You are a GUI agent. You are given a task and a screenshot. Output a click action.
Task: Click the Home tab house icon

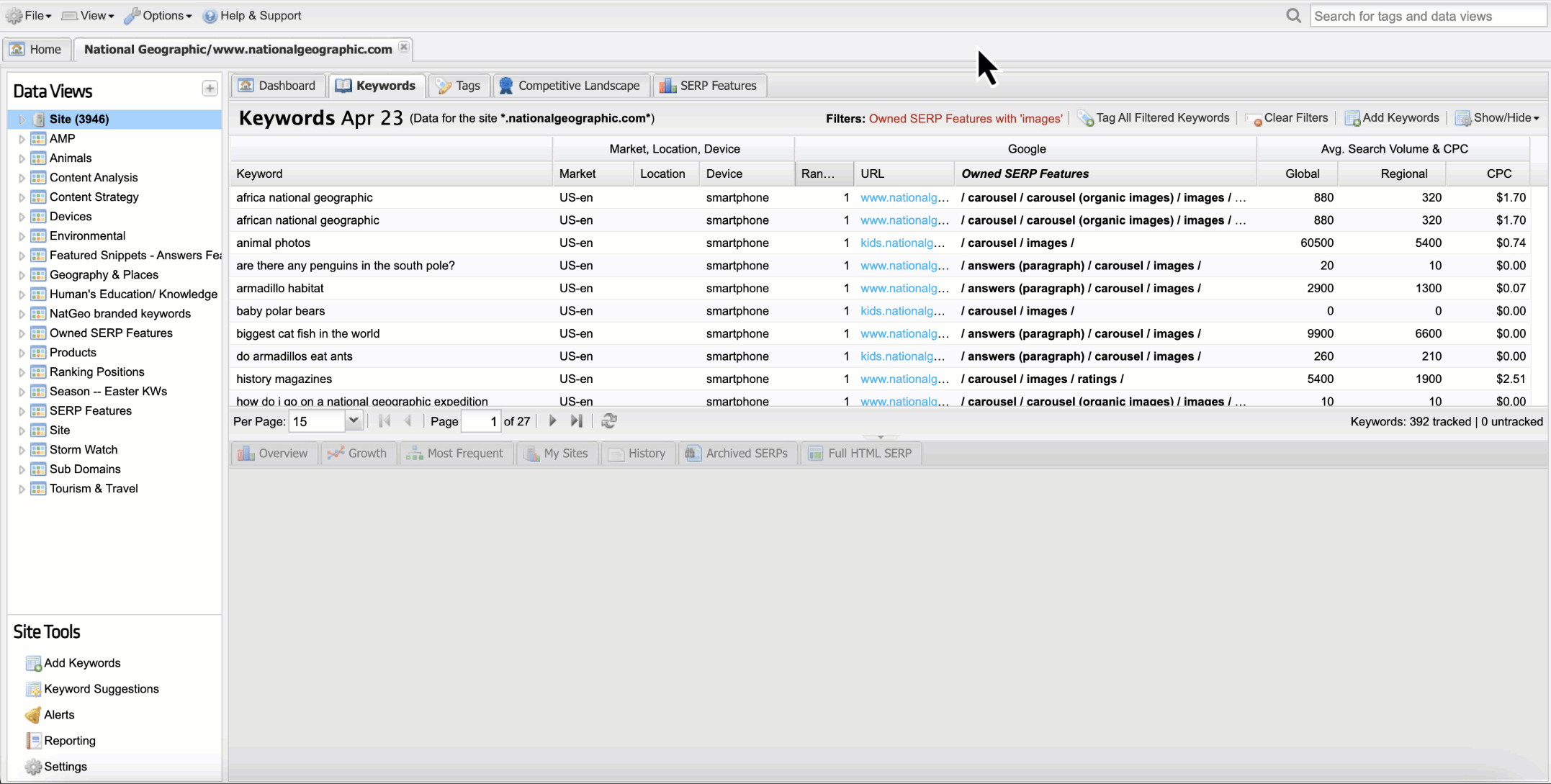pos(17,49)
